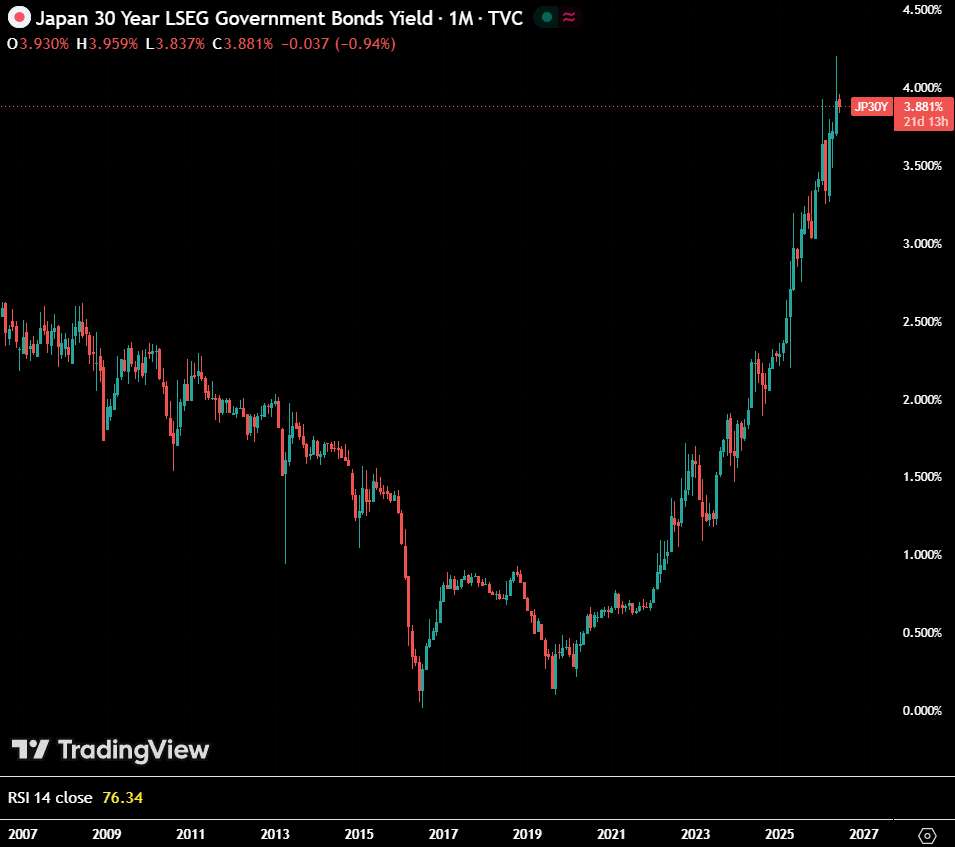Click the 2015 label on time axis

(x=359, y=834)
